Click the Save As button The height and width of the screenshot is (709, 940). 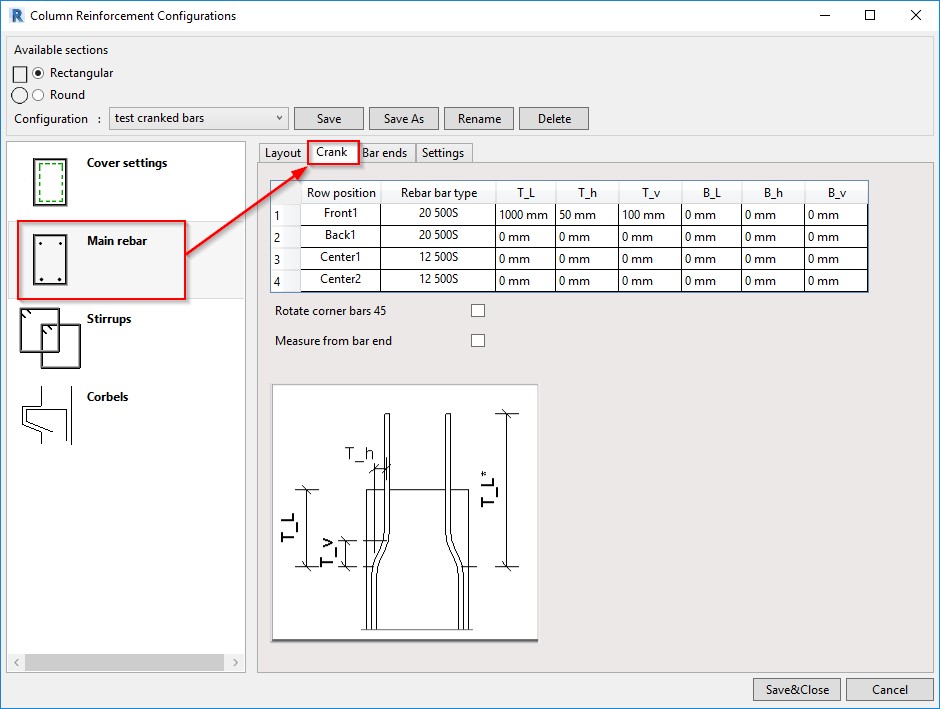pyautogui.click(x=404, y=119)
